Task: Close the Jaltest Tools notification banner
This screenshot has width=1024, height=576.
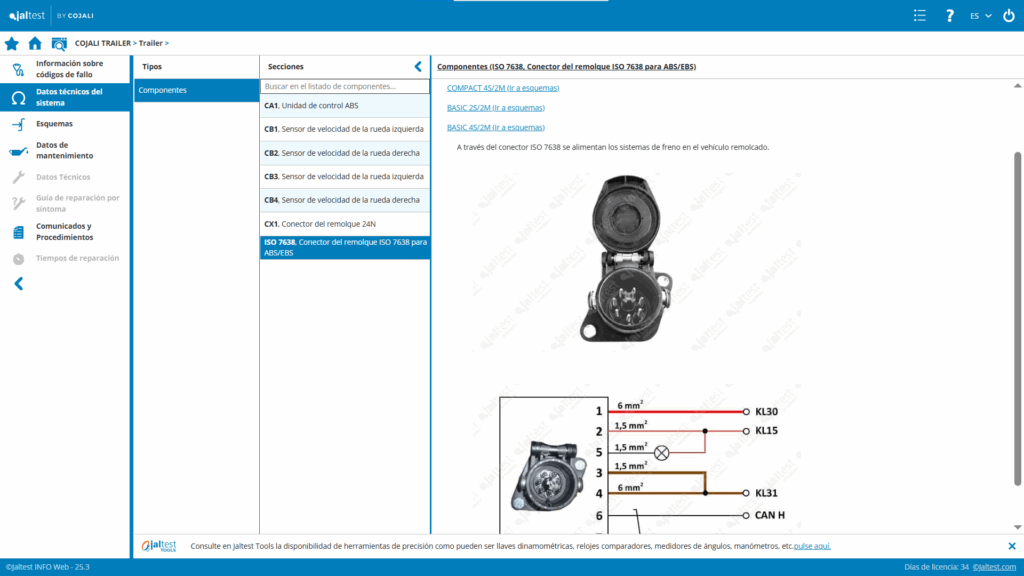Action: pyautogui.click(x=1011, y=546)
